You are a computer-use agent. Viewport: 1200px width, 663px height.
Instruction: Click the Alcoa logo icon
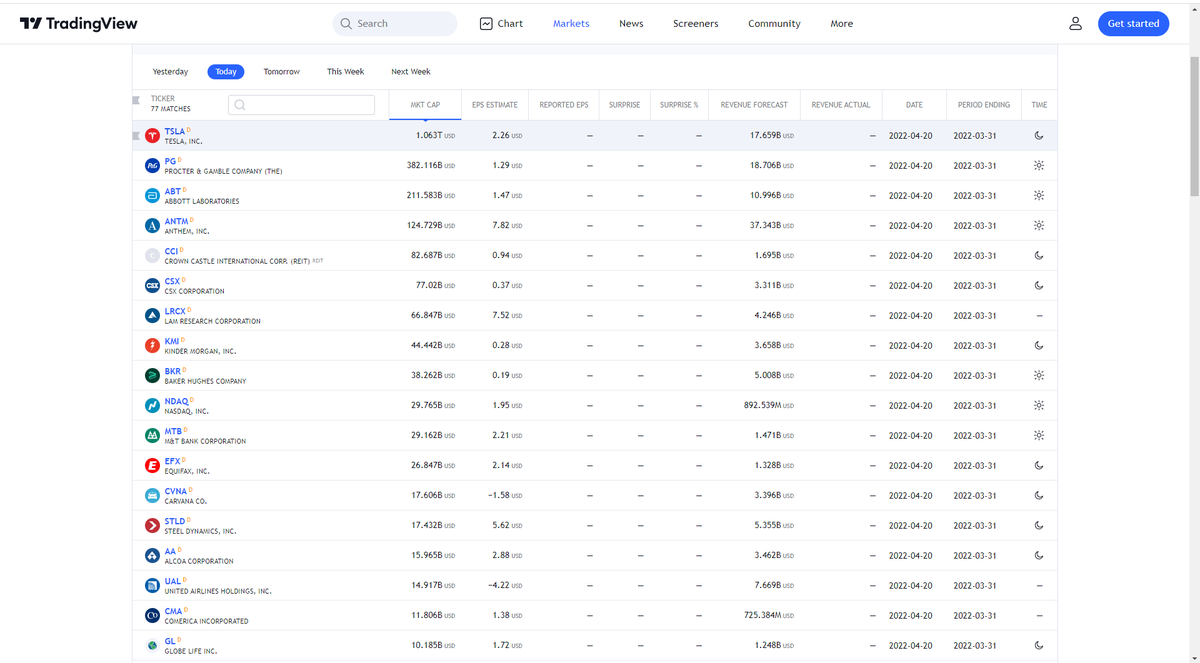pos(152,555)
